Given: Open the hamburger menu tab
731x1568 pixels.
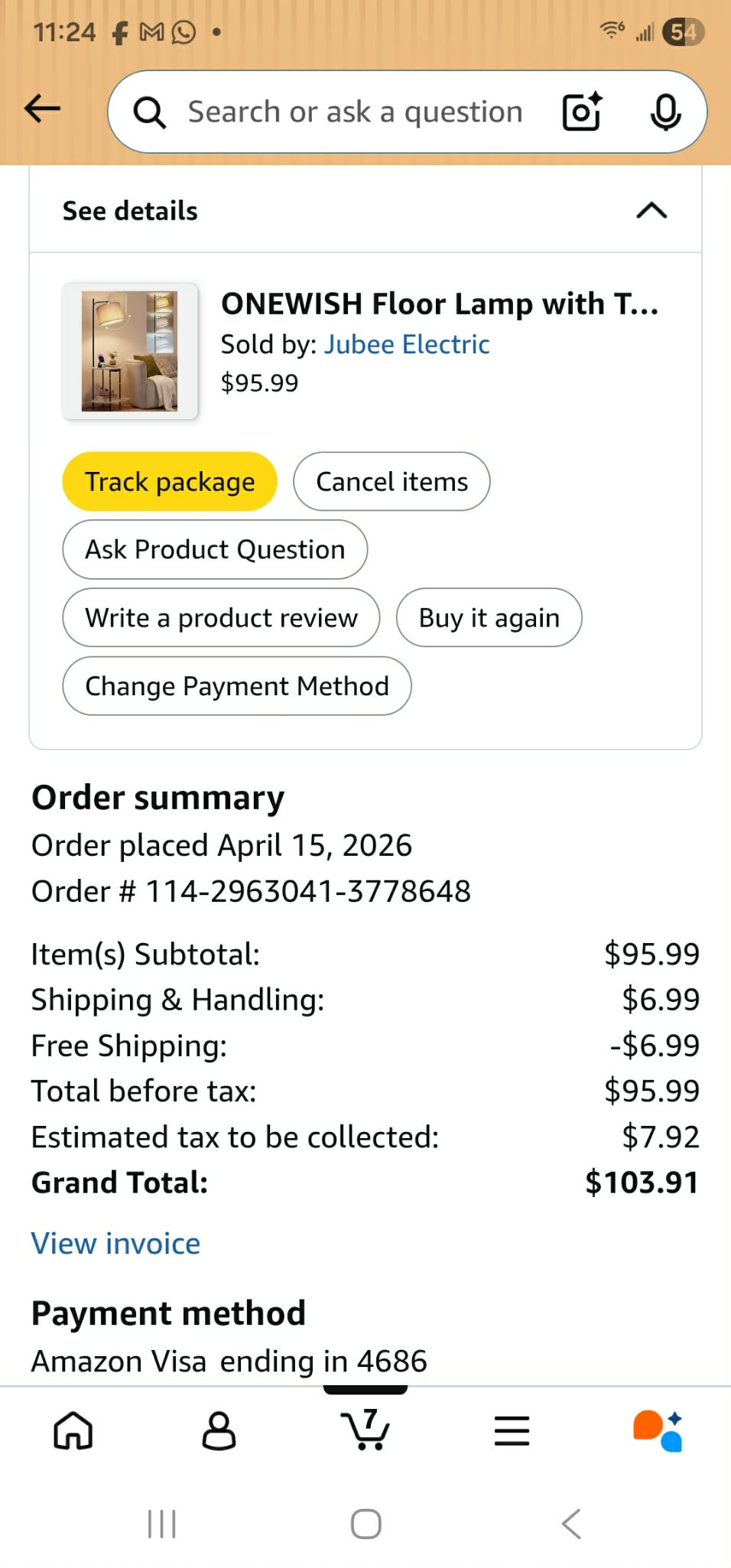Looking at the screenshot, I should tap(512, 1430).
